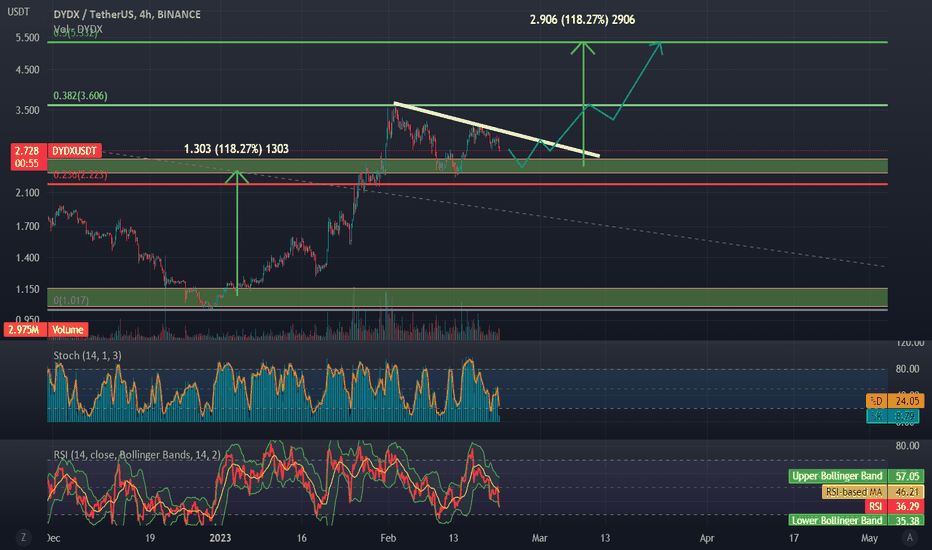Click the 2.906 (118.27%) 2906 measurement label
The width and height of the screenshot is (932, 550).
click(x=582, y=20)
